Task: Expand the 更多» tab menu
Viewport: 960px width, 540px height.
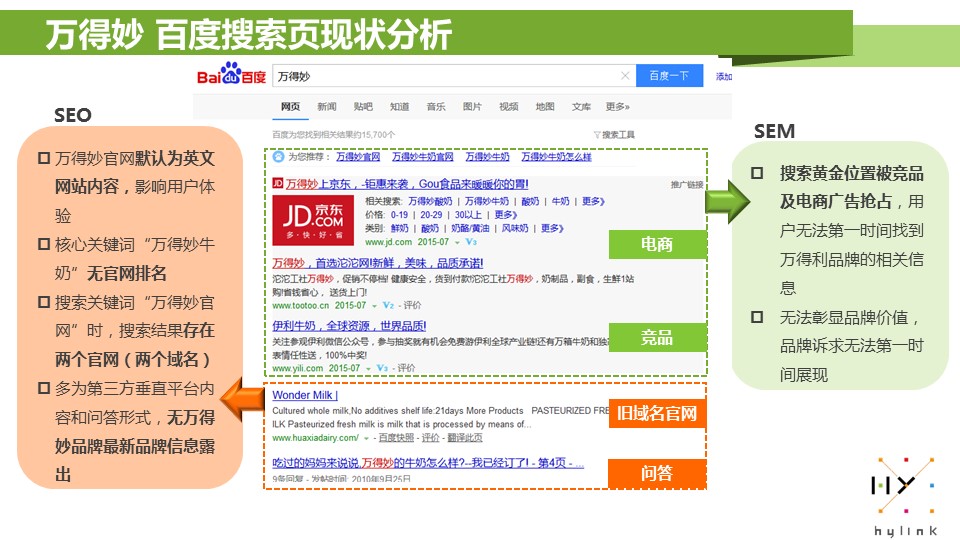Action: [x=617, y=107]
